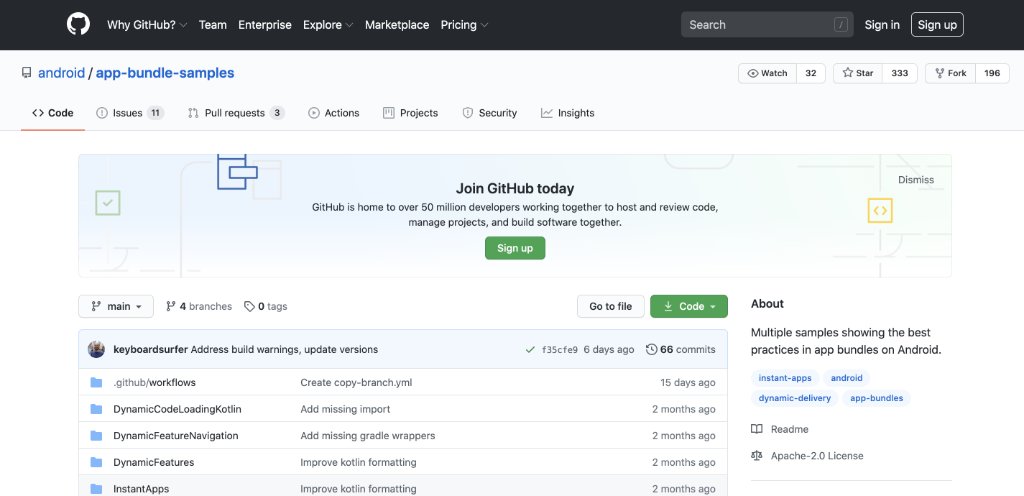Image resolution: width=1024 pixels, height=496 pixels.
Task: Open keyboardsurfer's profile link
Action: point(150,349)
